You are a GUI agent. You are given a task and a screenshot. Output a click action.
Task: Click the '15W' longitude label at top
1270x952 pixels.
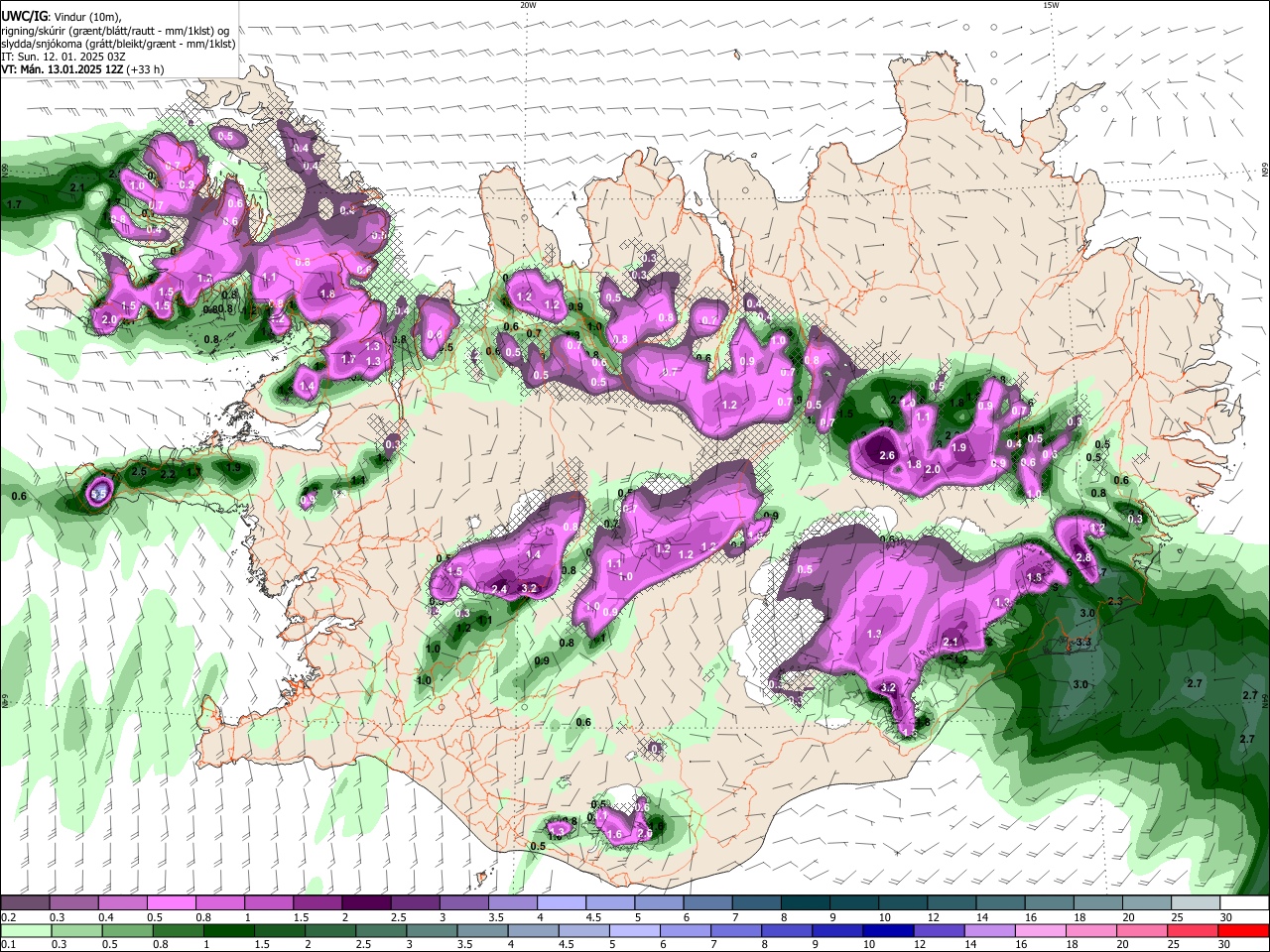[1051, 5]
